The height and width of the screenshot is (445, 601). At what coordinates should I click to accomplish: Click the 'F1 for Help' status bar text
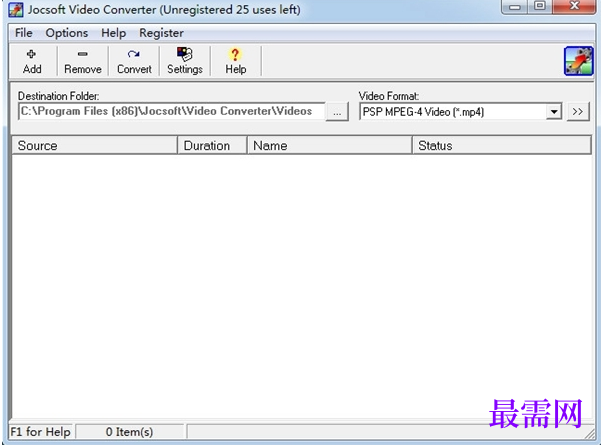click(40, 432)
